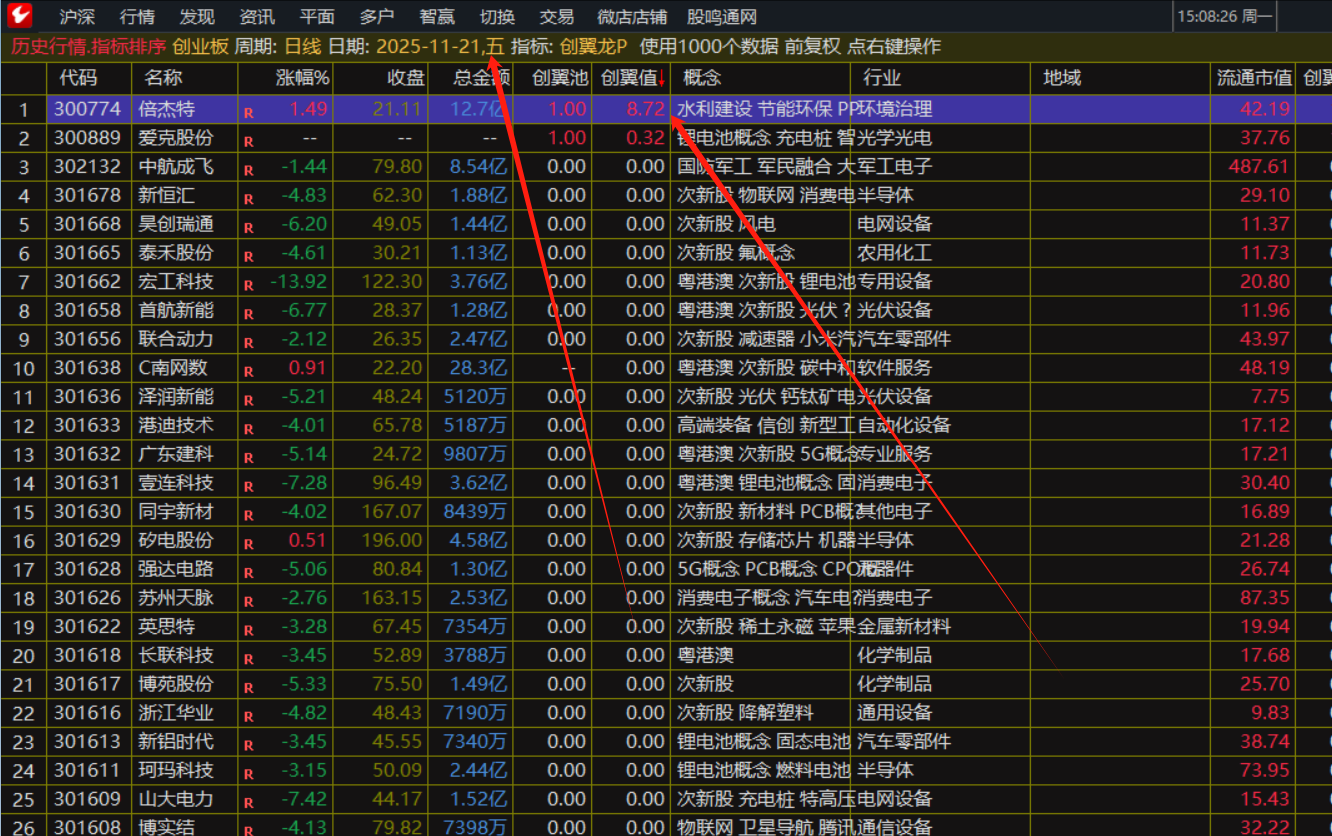Switch the 创业板 board selector

coord(200,47)
